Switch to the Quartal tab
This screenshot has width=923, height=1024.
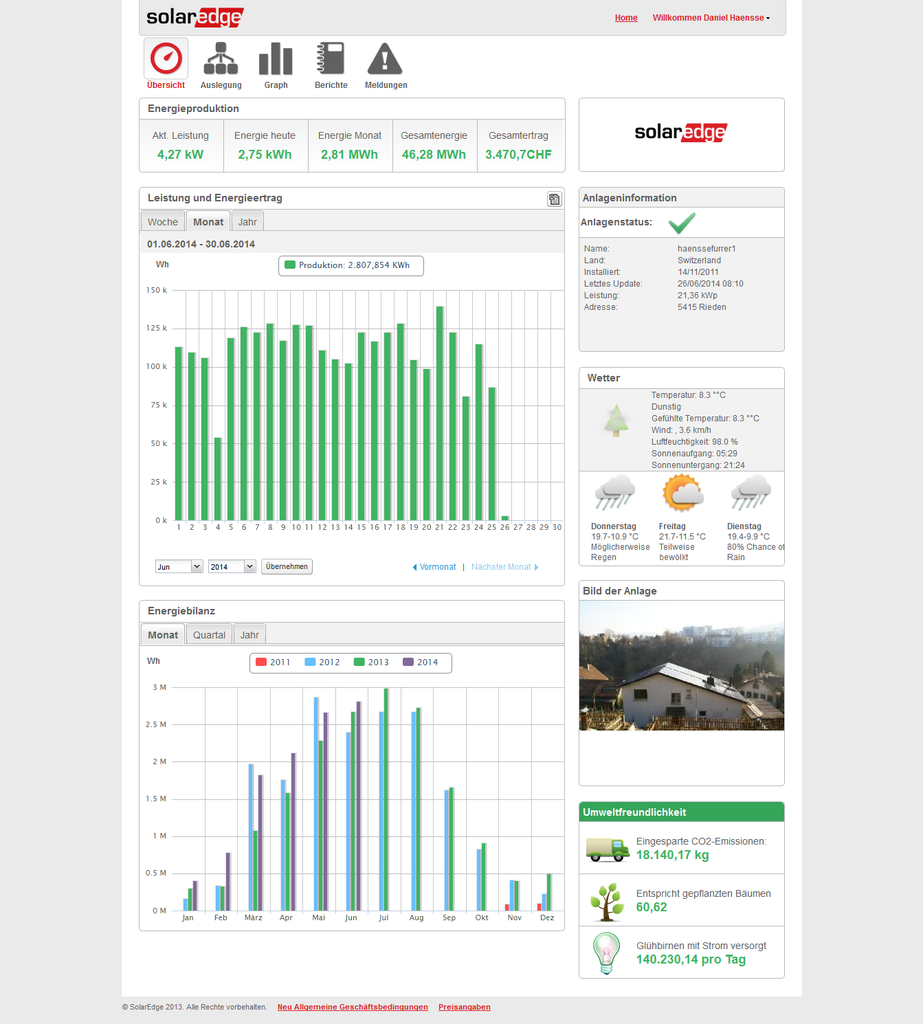(209, 635)
